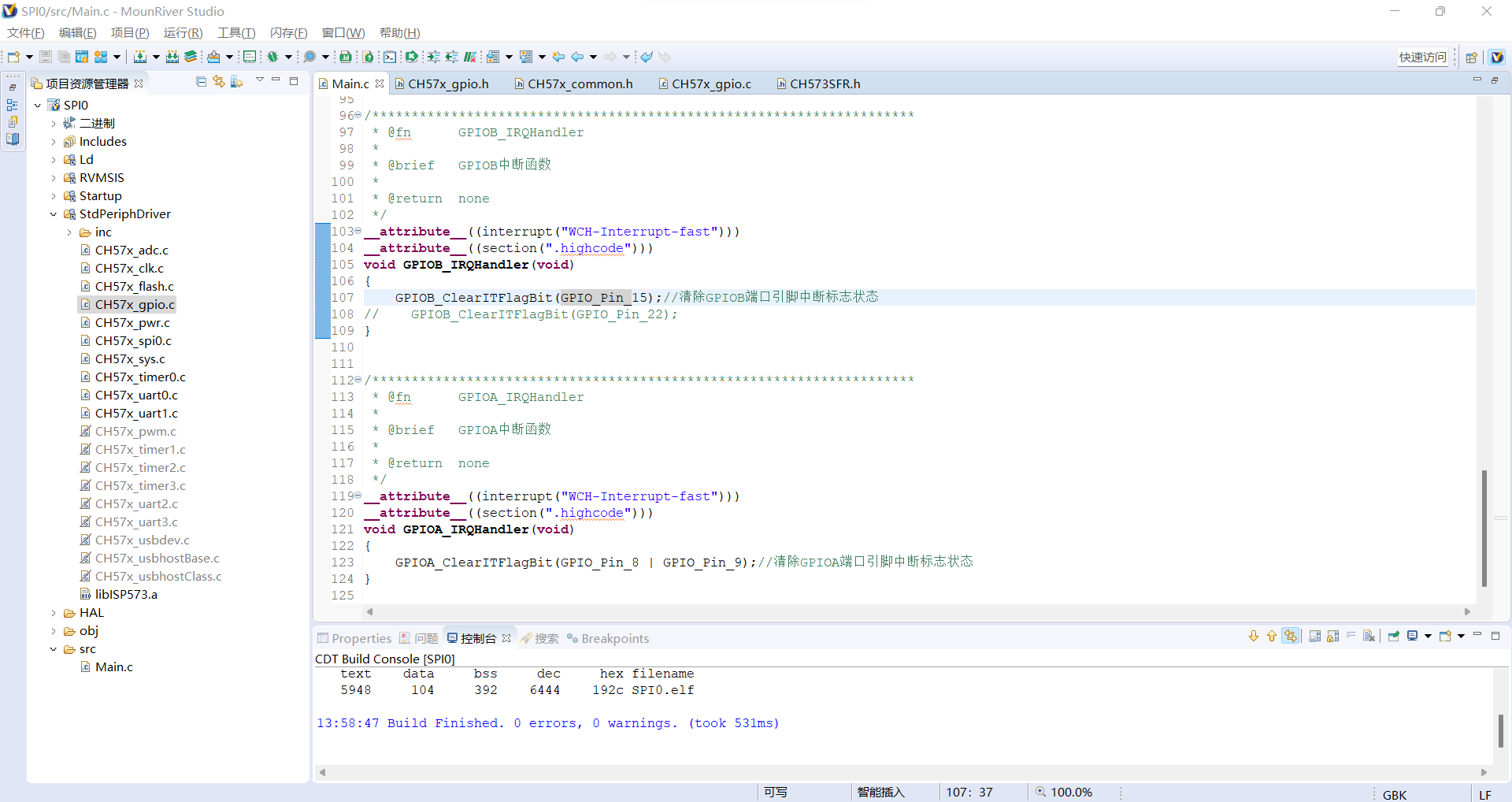Click the GBK encoding in status bar

click(x=1394, y=794)
